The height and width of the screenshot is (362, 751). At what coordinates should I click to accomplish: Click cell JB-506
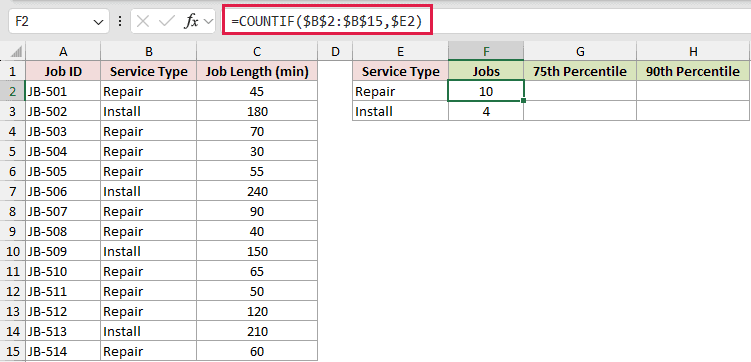point(63,192)
